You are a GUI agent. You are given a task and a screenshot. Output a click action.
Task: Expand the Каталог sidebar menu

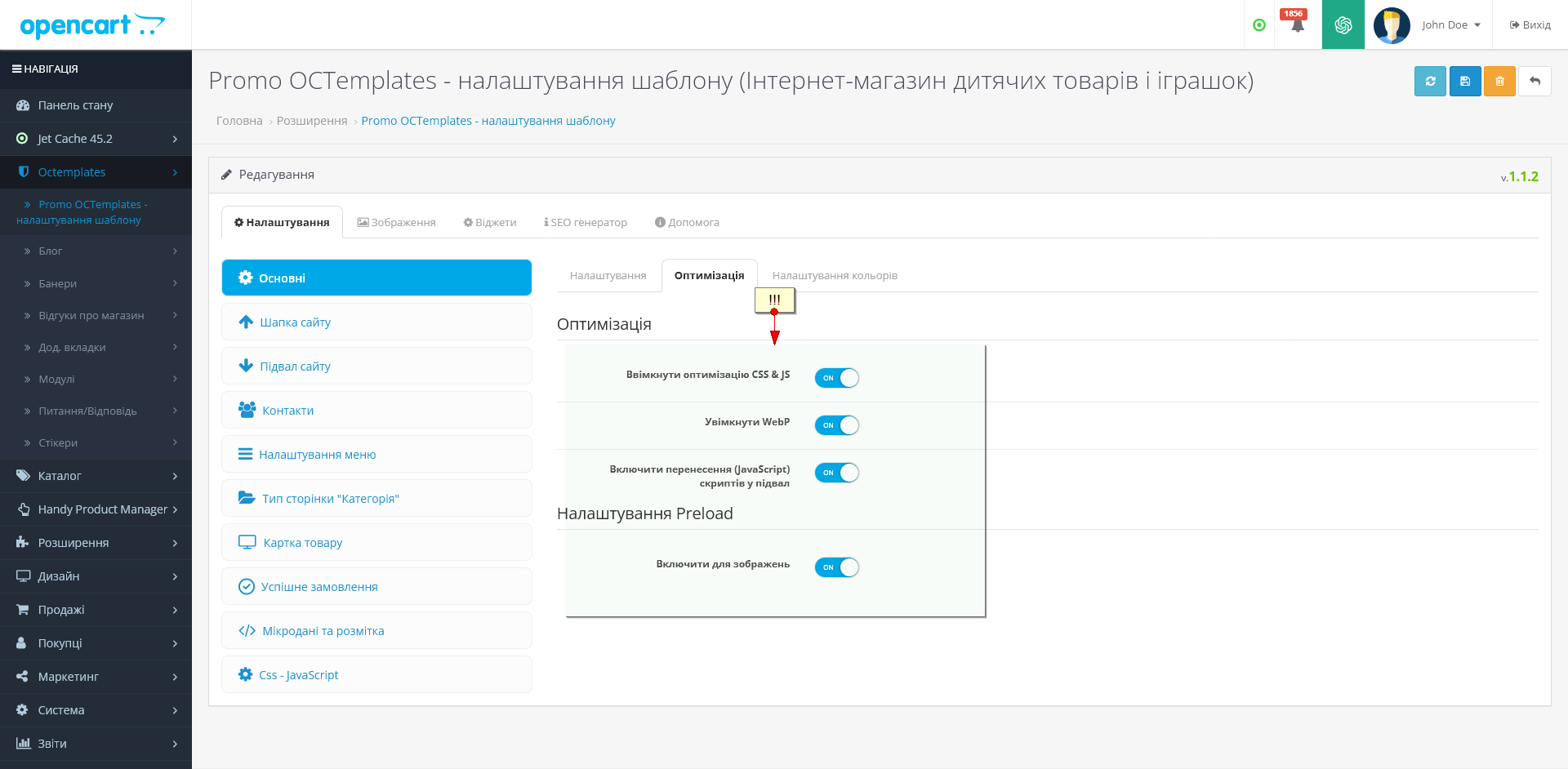(96, 476)
